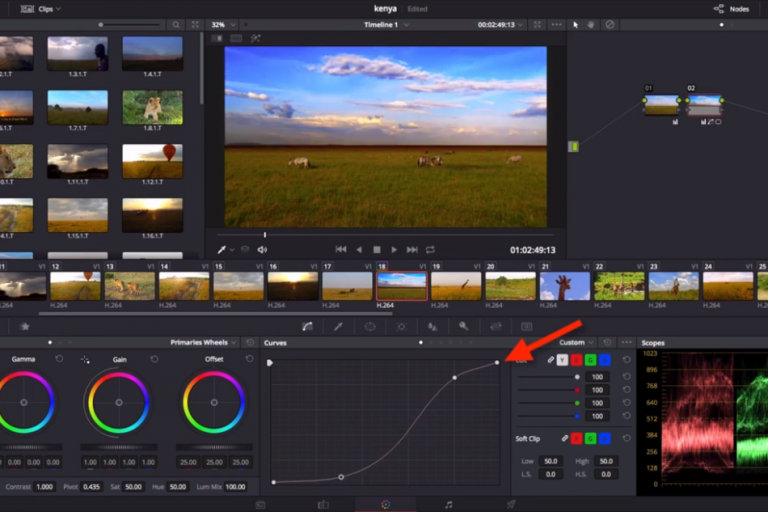Open the Sizing palette icon
768x512 pixels.
pyautogui.click(x=495, y=326)
